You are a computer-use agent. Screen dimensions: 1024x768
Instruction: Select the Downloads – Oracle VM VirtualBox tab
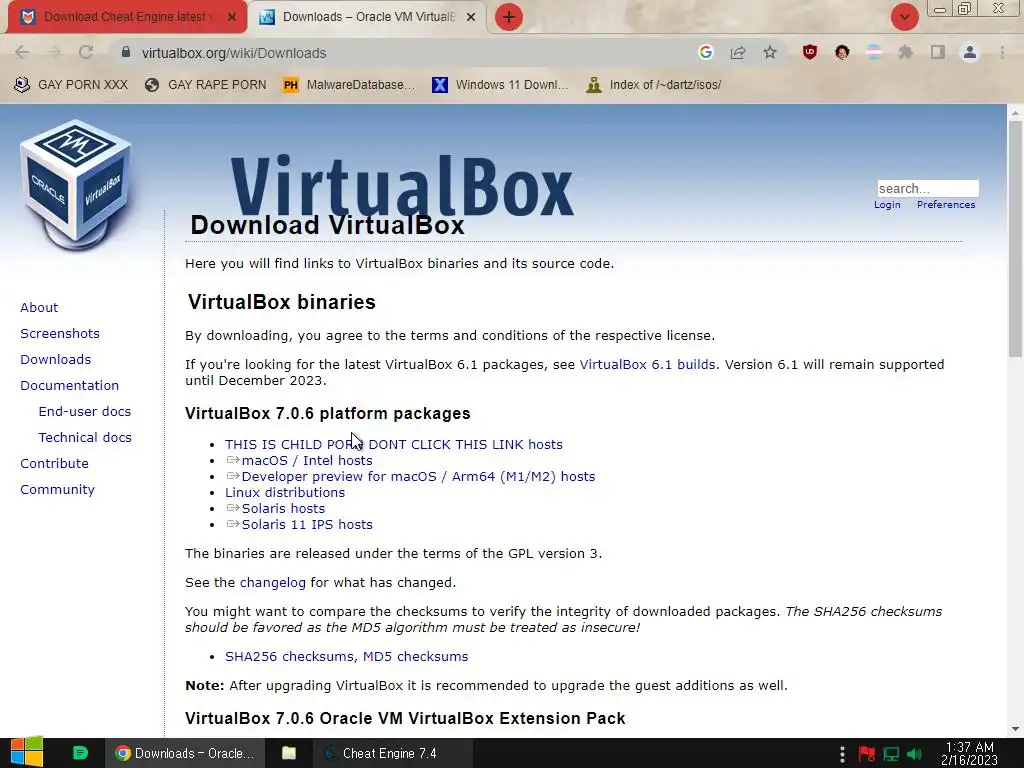pos(367,17)
